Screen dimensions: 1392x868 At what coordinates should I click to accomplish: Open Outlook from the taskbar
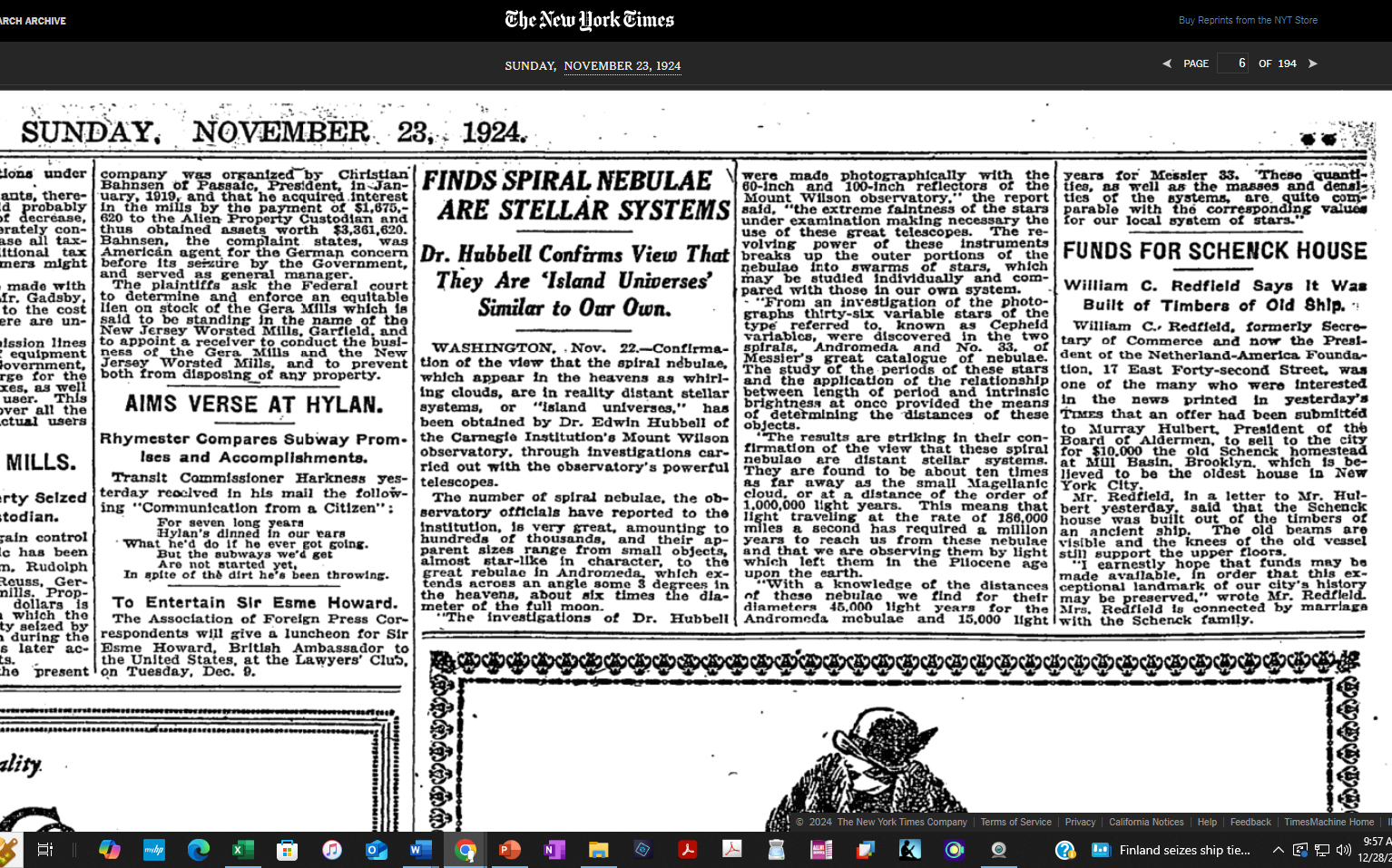[377, 850]
